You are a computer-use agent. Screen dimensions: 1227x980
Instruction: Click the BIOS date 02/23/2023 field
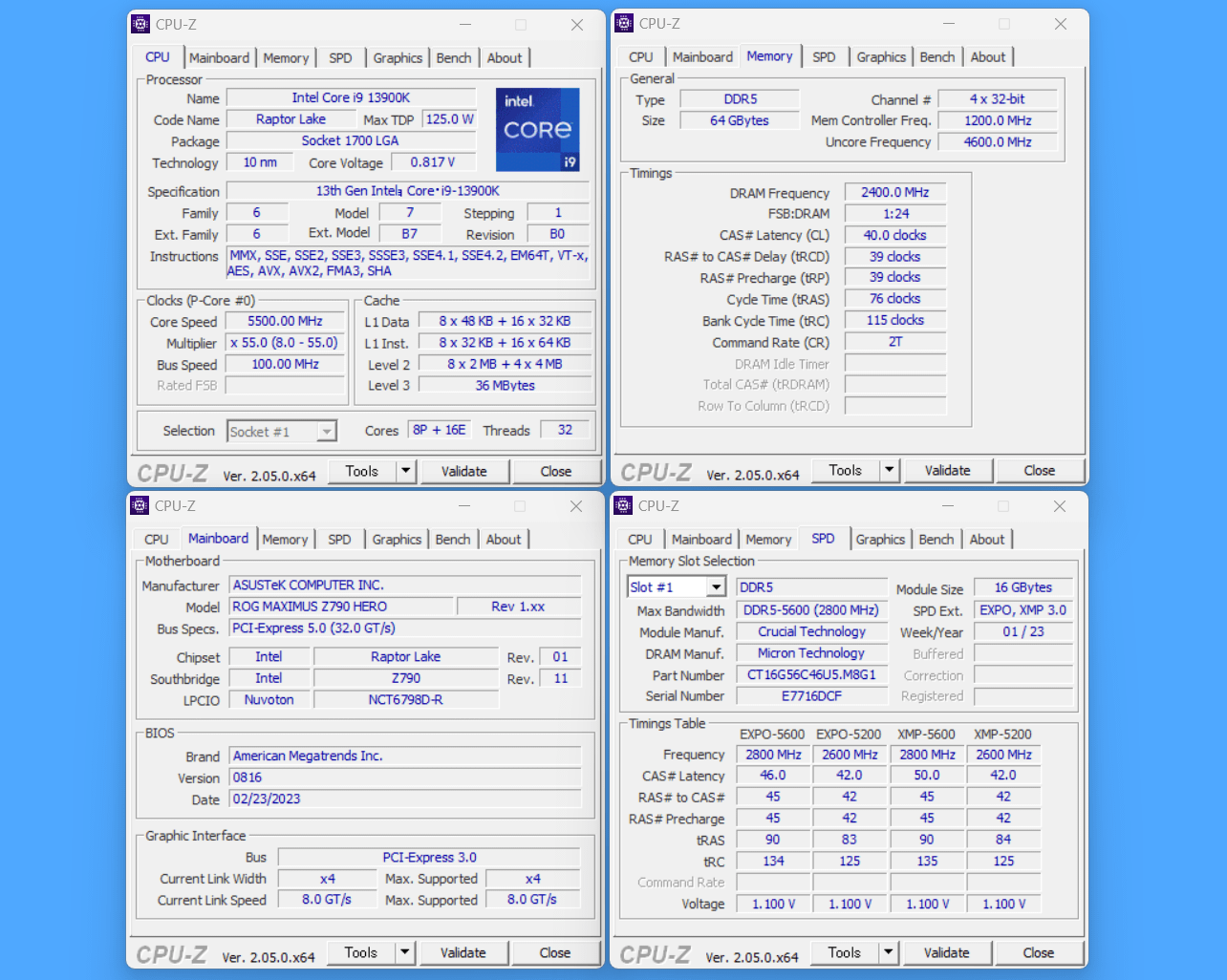[x=405, y=799]
